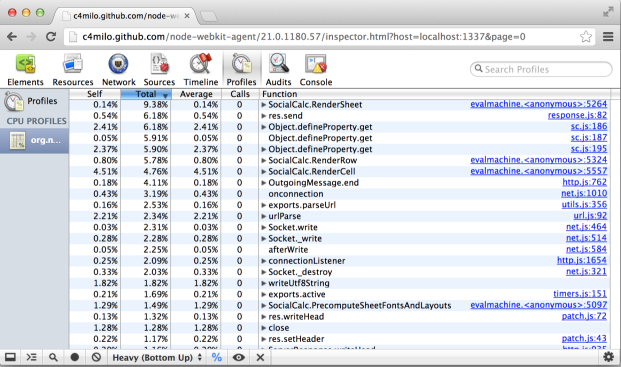Clear all profiles icon
Screen dimensions: 621x367
96,357
